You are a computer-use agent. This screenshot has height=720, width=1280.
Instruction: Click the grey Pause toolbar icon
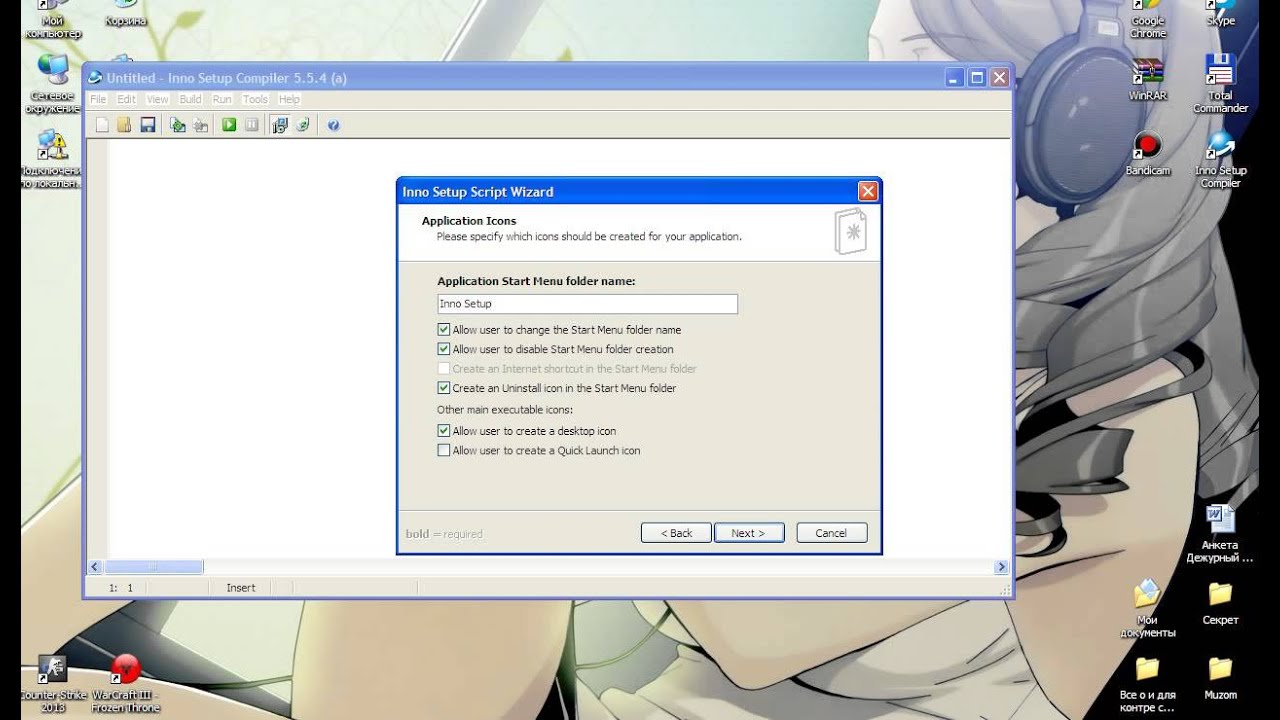tap(252, 125)
